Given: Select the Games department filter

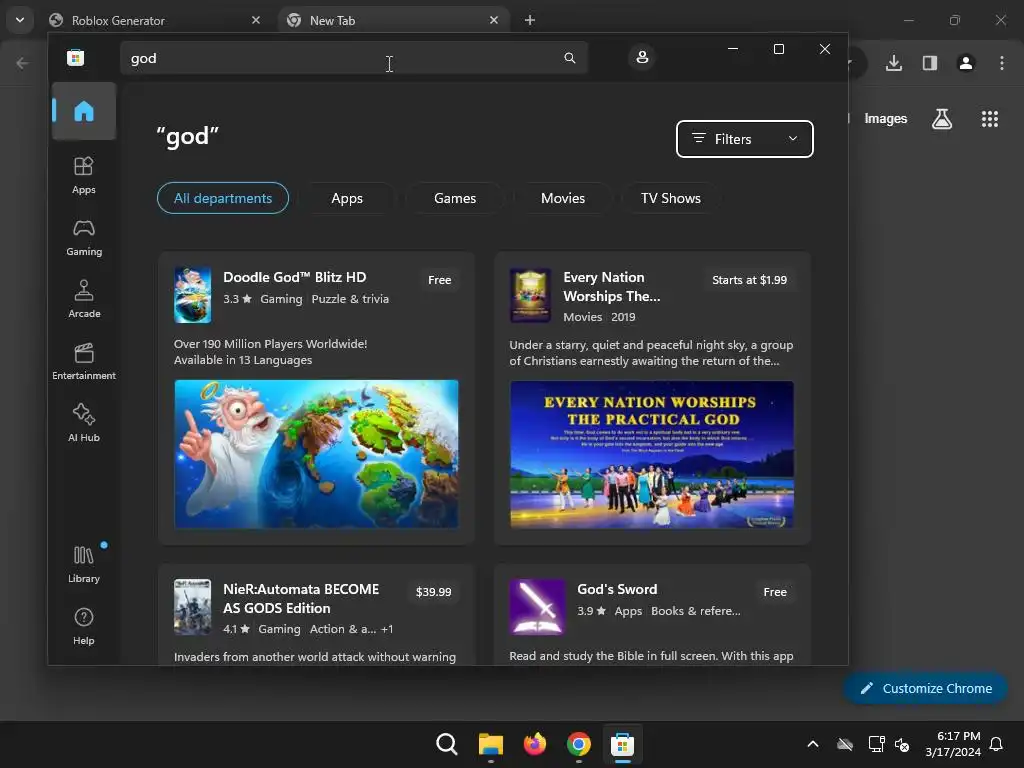Looking at the screenshot, I should (x=455, y=198).
